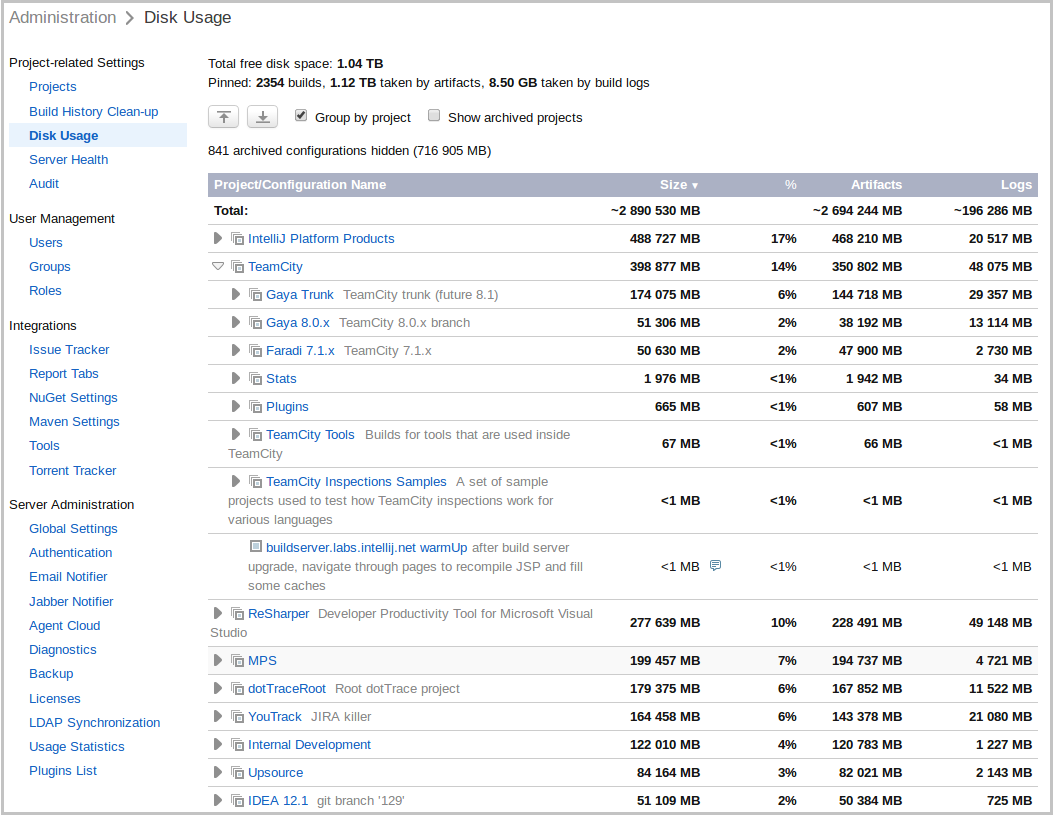Enable Show archived projects
Screen dimensions: 1054x818
(x=434, y=115)
